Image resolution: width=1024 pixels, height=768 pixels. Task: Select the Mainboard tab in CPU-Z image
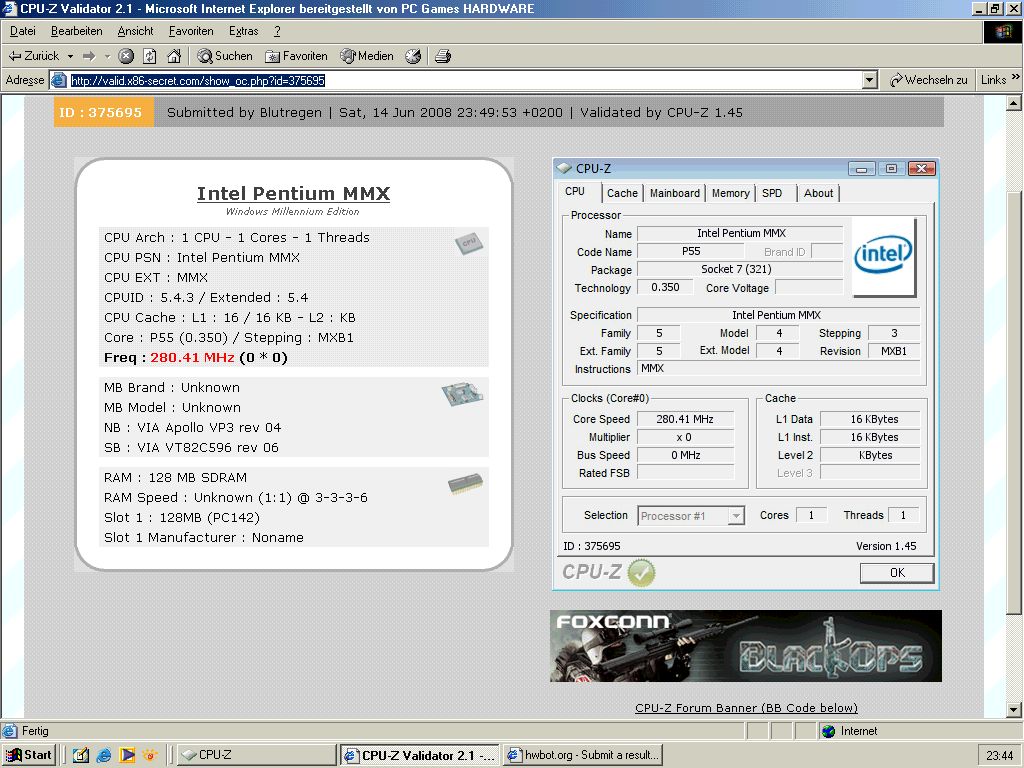(675, 193)
